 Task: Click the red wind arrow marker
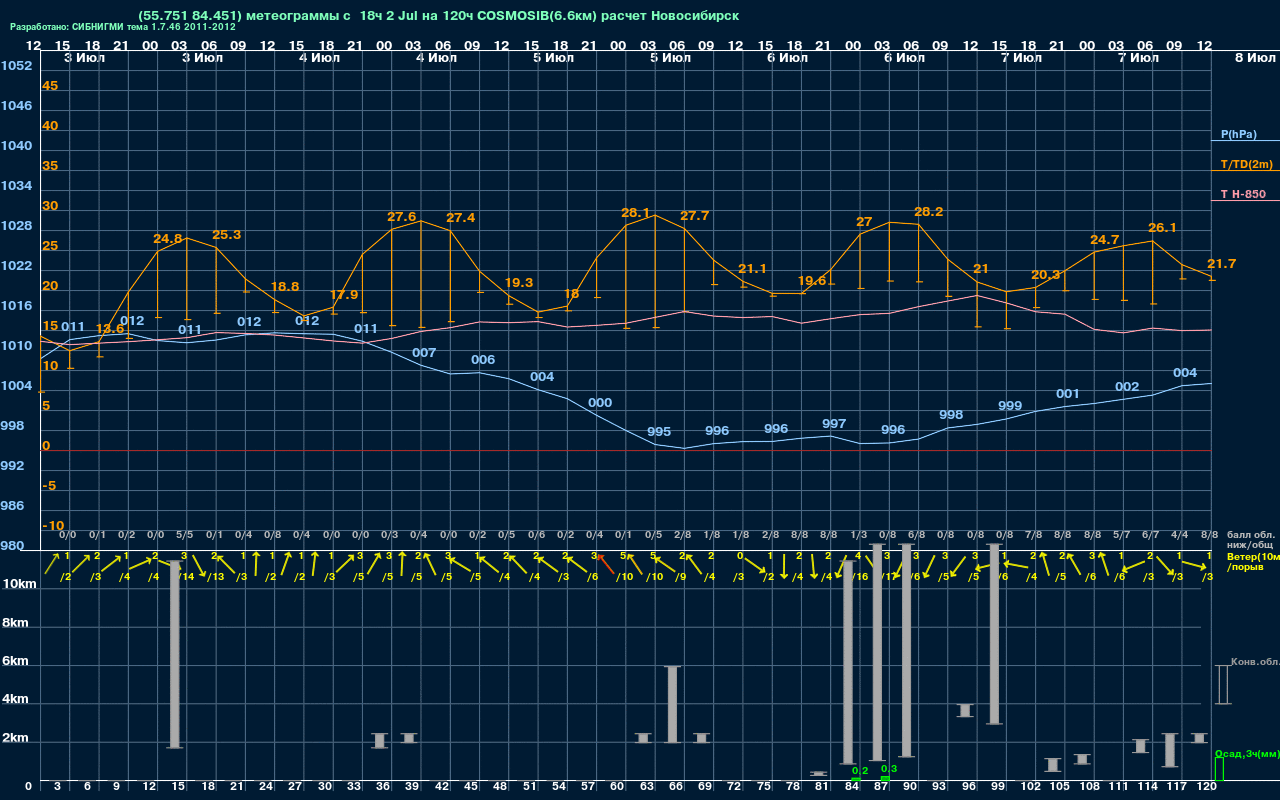pyautogui.click(x=606, y=565)
